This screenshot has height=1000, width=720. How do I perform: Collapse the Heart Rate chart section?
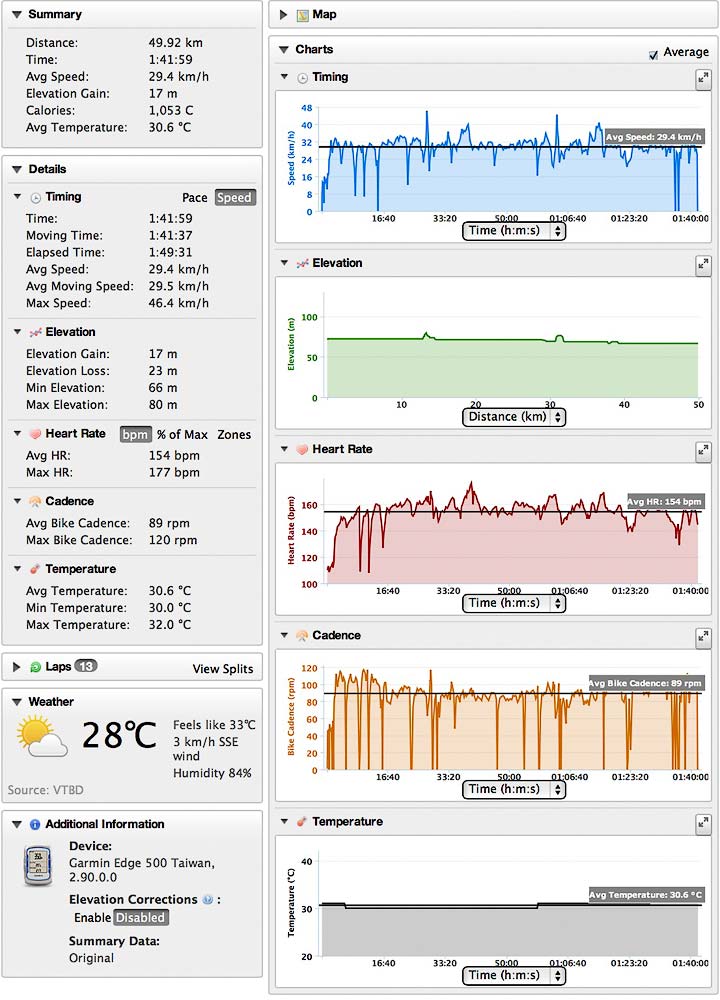tap(284, 449)
